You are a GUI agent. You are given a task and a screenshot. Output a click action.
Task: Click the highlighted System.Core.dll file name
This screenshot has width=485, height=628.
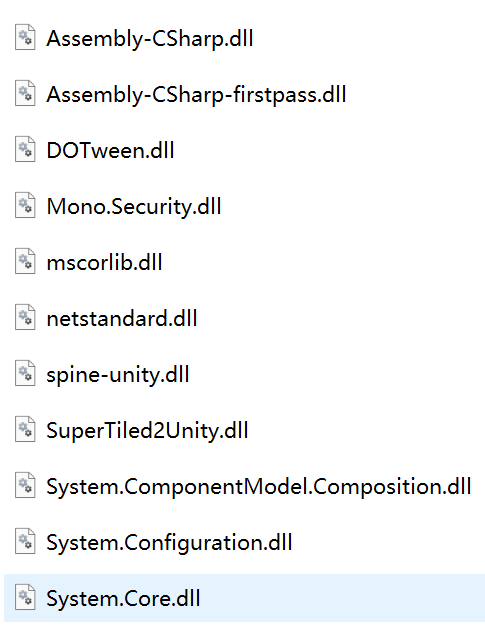123,600
